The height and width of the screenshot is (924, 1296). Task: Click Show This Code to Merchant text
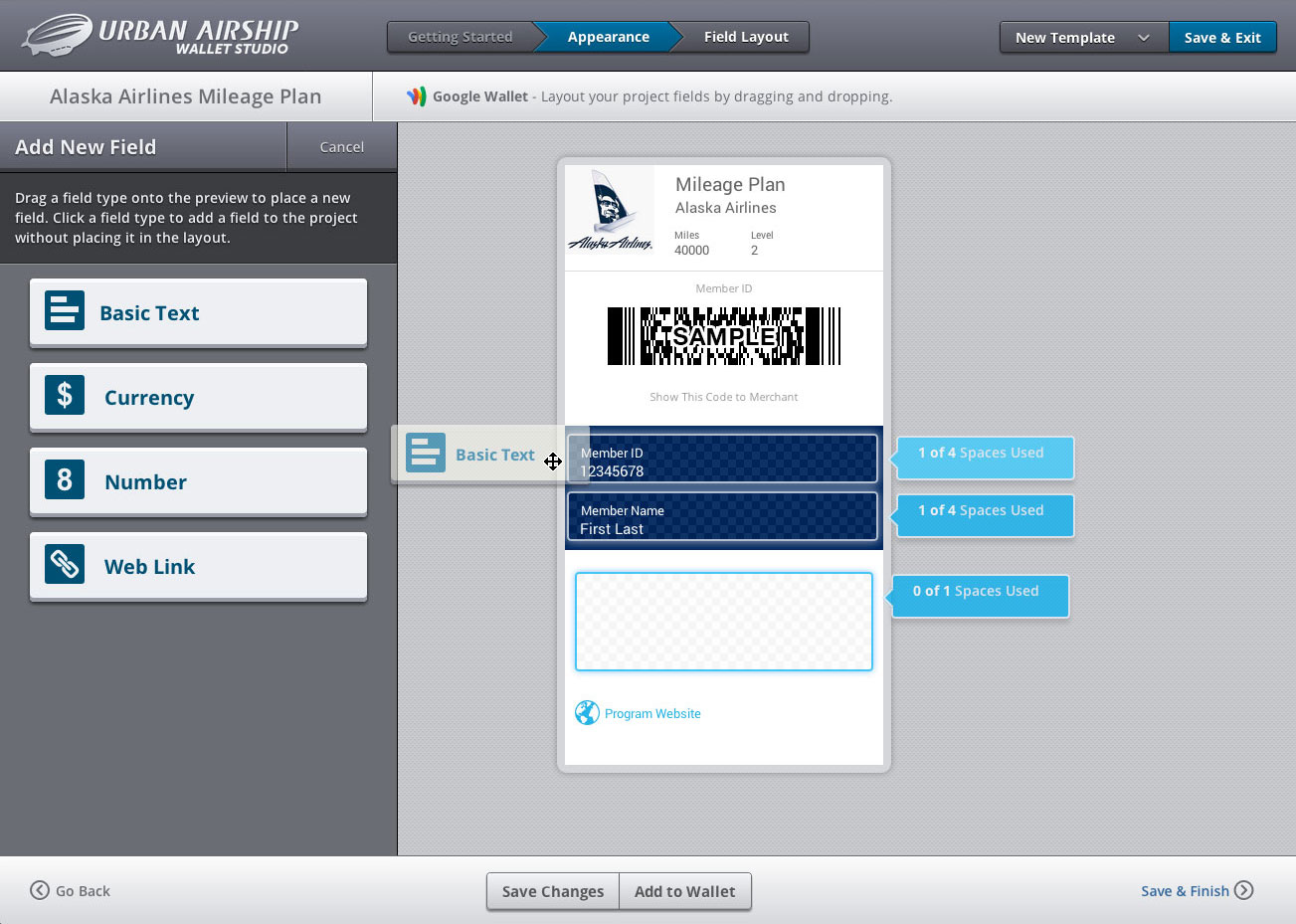click(723, 397)
